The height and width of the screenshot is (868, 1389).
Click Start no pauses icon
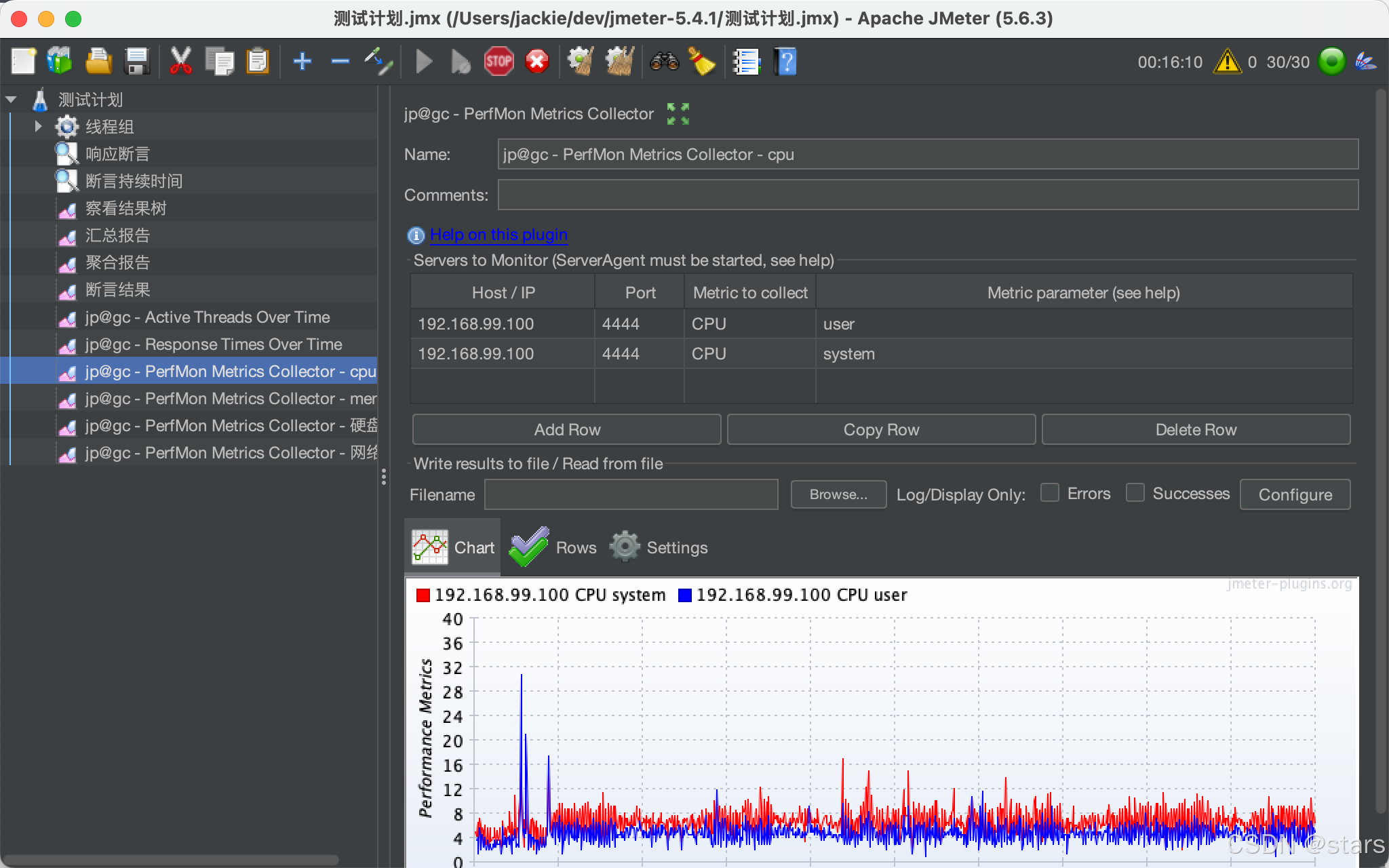(461, 62)
